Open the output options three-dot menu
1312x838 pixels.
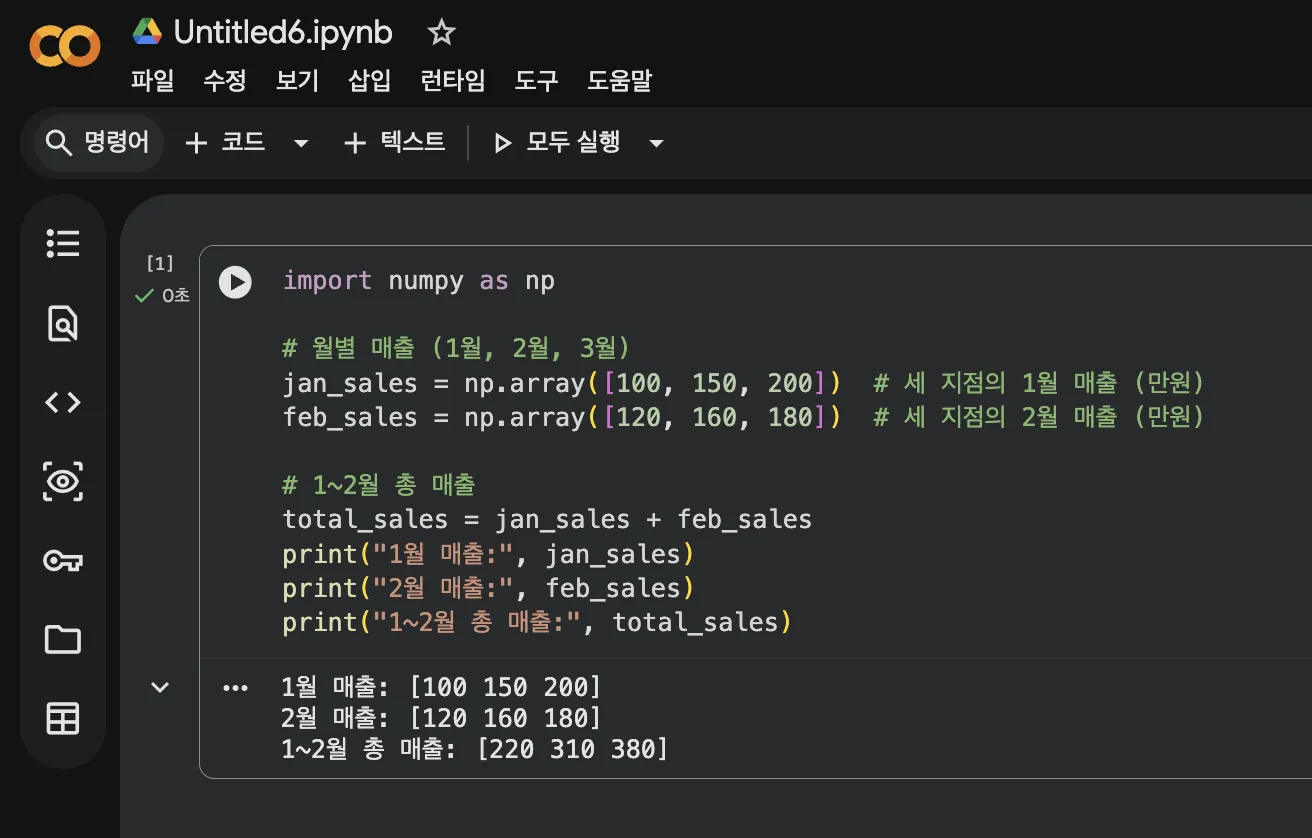(x=235, y=688)
